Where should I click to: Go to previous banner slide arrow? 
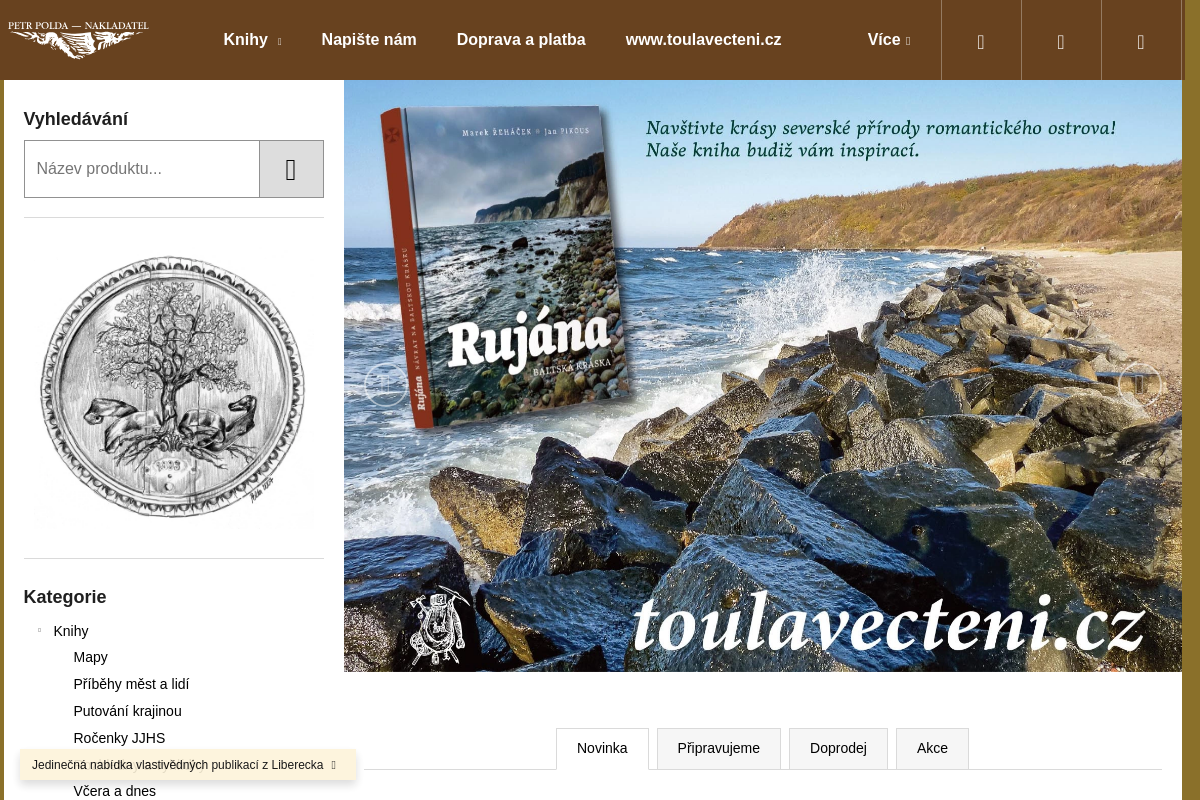pos(385,384)
